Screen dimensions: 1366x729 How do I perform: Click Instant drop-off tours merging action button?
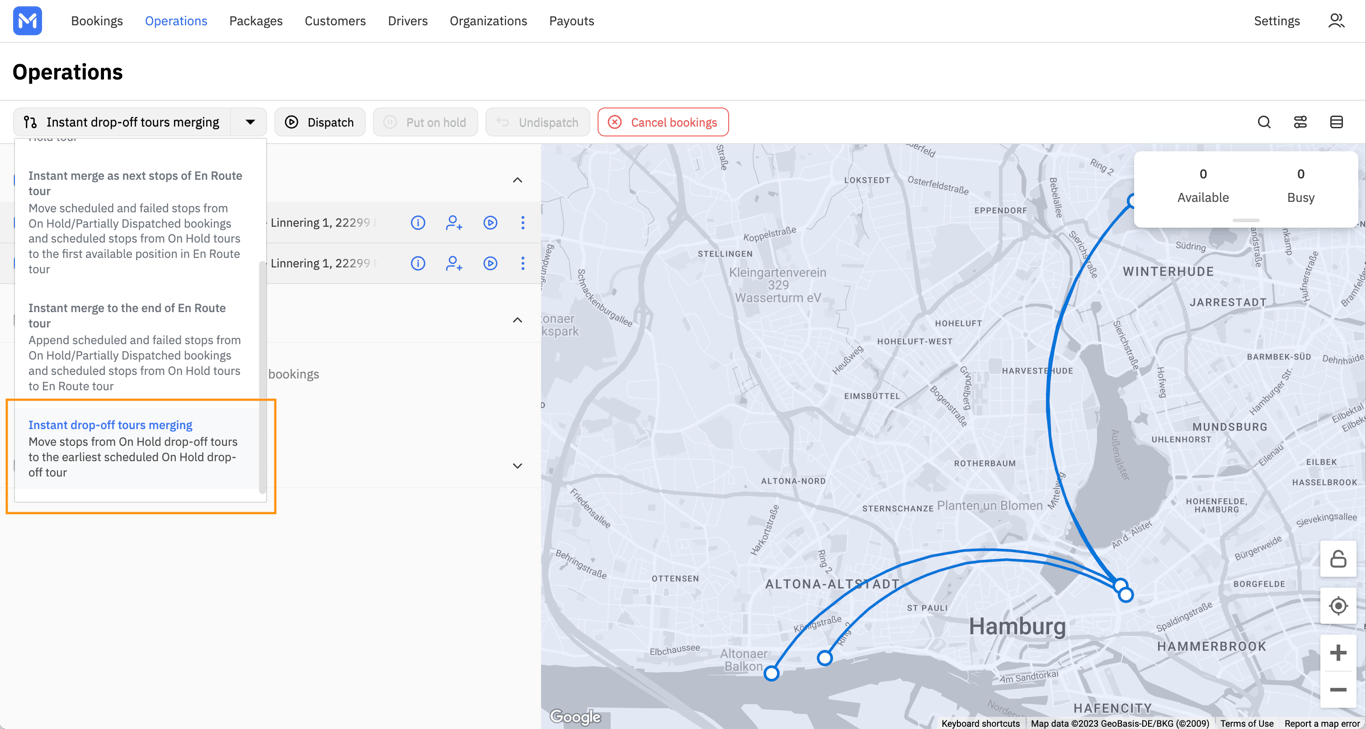click(122, 122)
